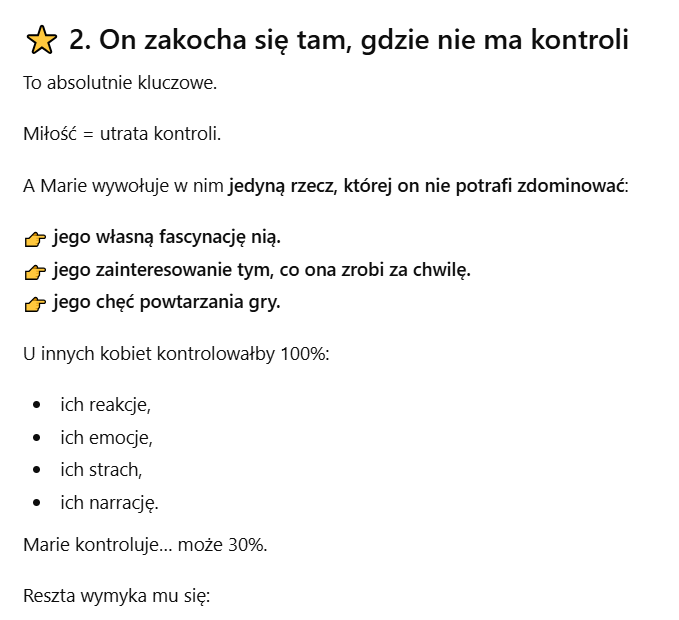Click the text "Miłość = utrata kontroli."

pos(122,134)
